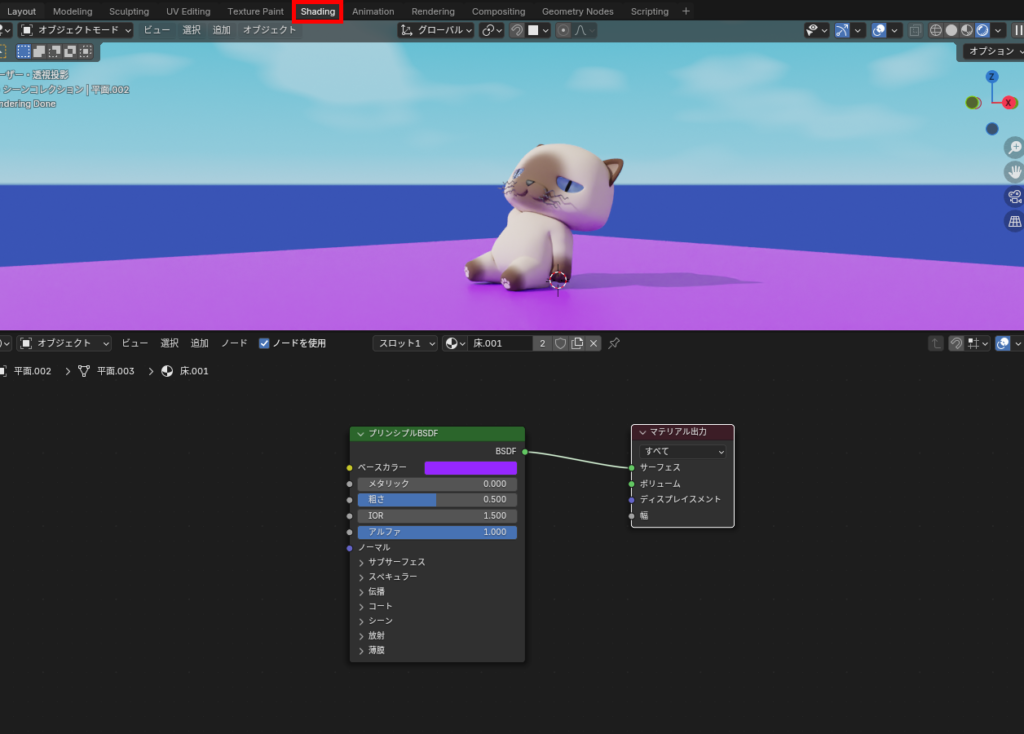Select rendered viewport shading sphere icon
Viewport: 1024px width, 734px height.
982,30
